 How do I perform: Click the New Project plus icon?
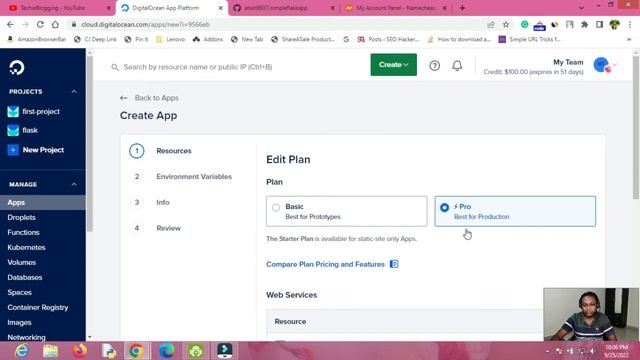pyautogui.click(x=13, y=150)
